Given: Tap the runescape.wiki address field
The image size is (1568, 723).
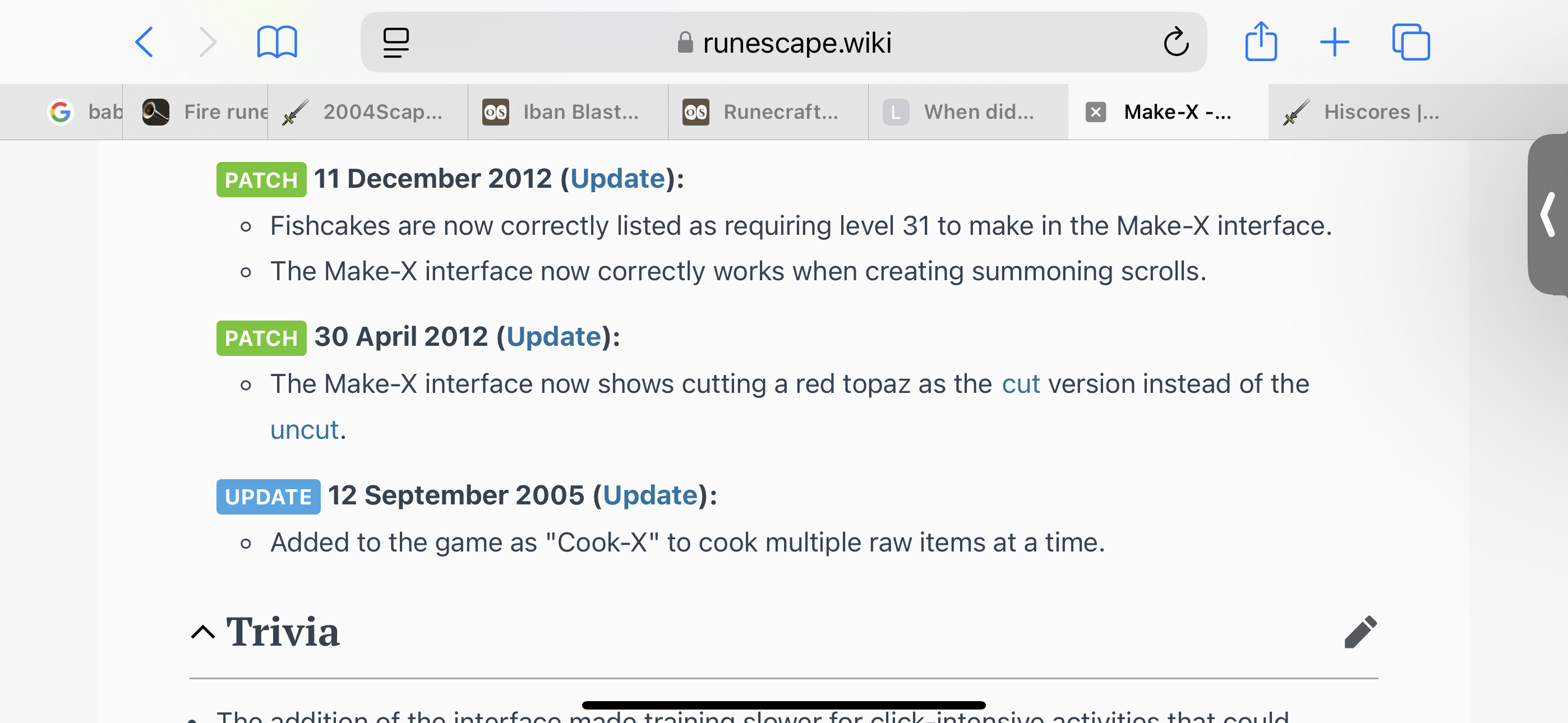Looking at the screenshot, I should coord(783,42).
